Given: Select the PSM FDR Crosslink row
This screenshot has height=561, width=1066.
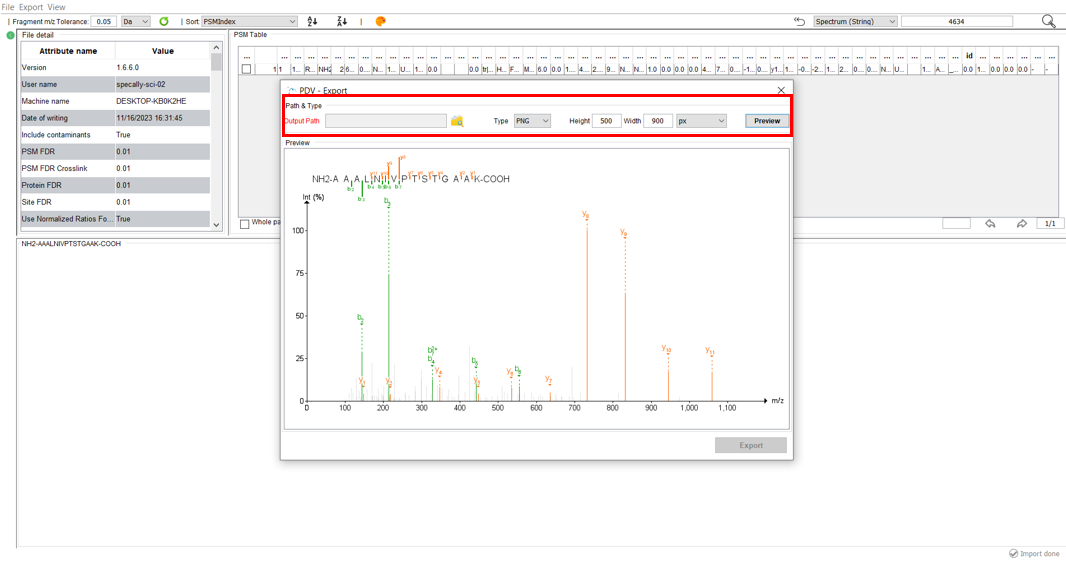Looking at the screenshot, I should click(115, 168).
